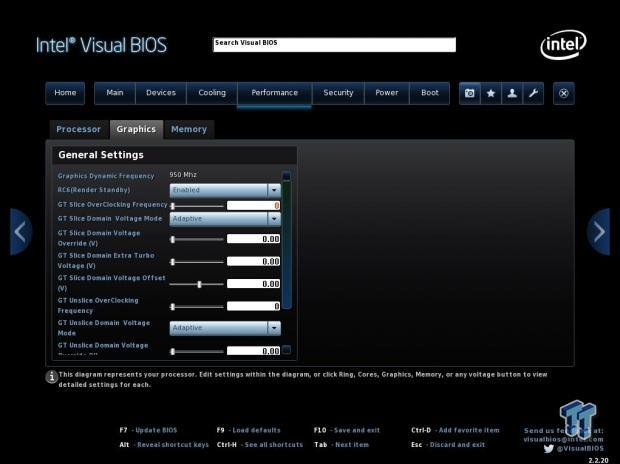Click the screenshot camera icon

pyautogui.click(x=470, y=93)
